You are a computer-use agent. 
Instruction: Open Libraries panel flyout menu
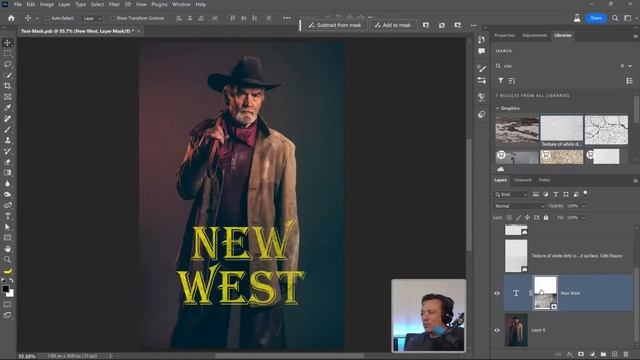click(635, 36)
